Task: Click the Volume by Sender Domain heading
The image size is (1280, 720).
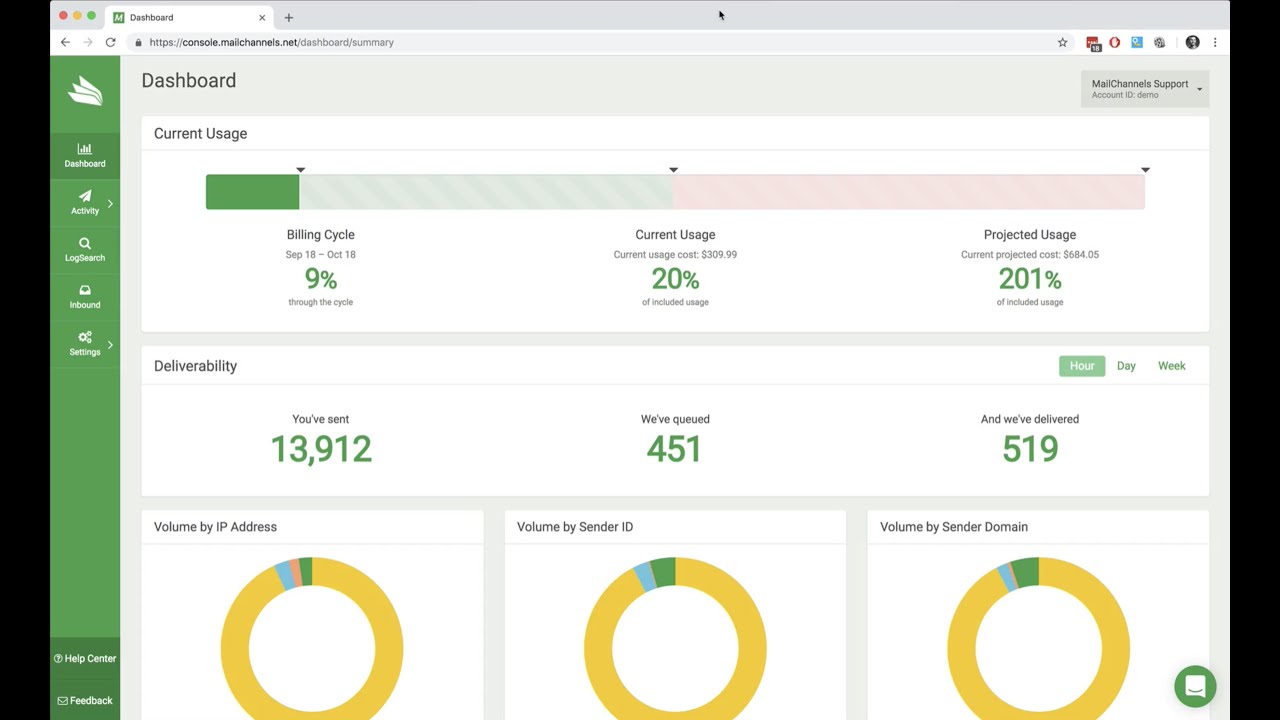Action: 954,527
